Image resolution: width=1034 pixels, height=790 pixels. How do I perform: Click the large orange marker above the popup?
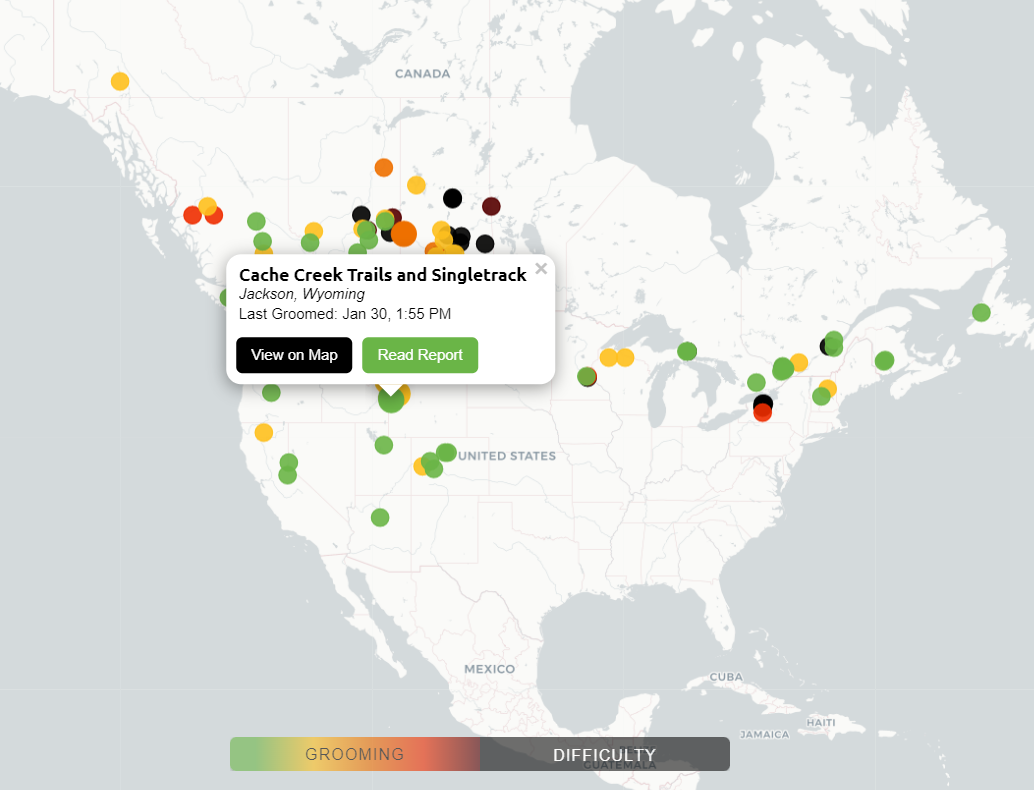404,233
